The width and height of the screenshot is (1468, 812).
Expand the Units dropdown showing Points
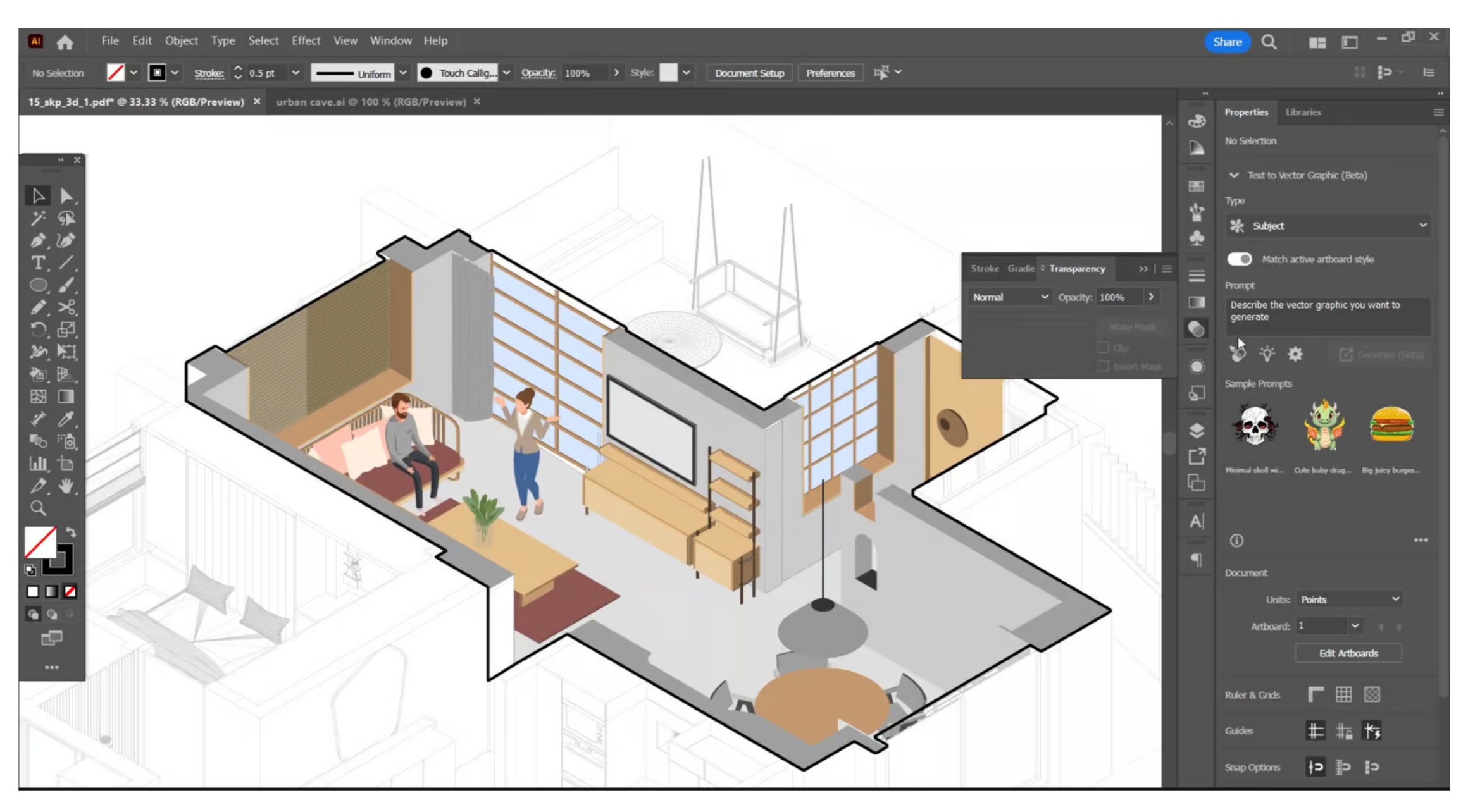(x=1349, y=600)
